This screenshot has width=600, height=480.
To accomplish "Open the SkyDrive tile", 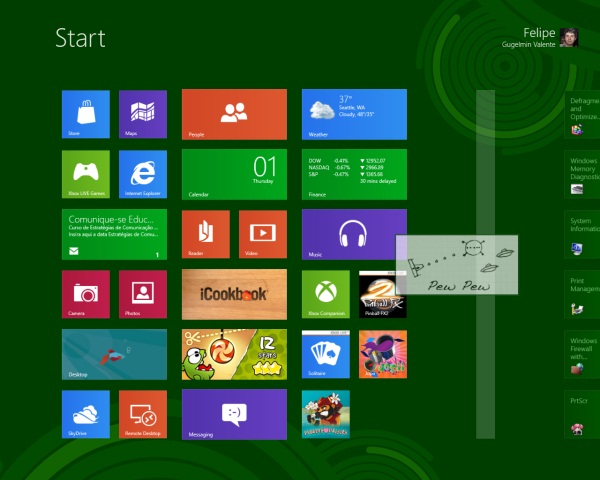I will click(86, 414).
